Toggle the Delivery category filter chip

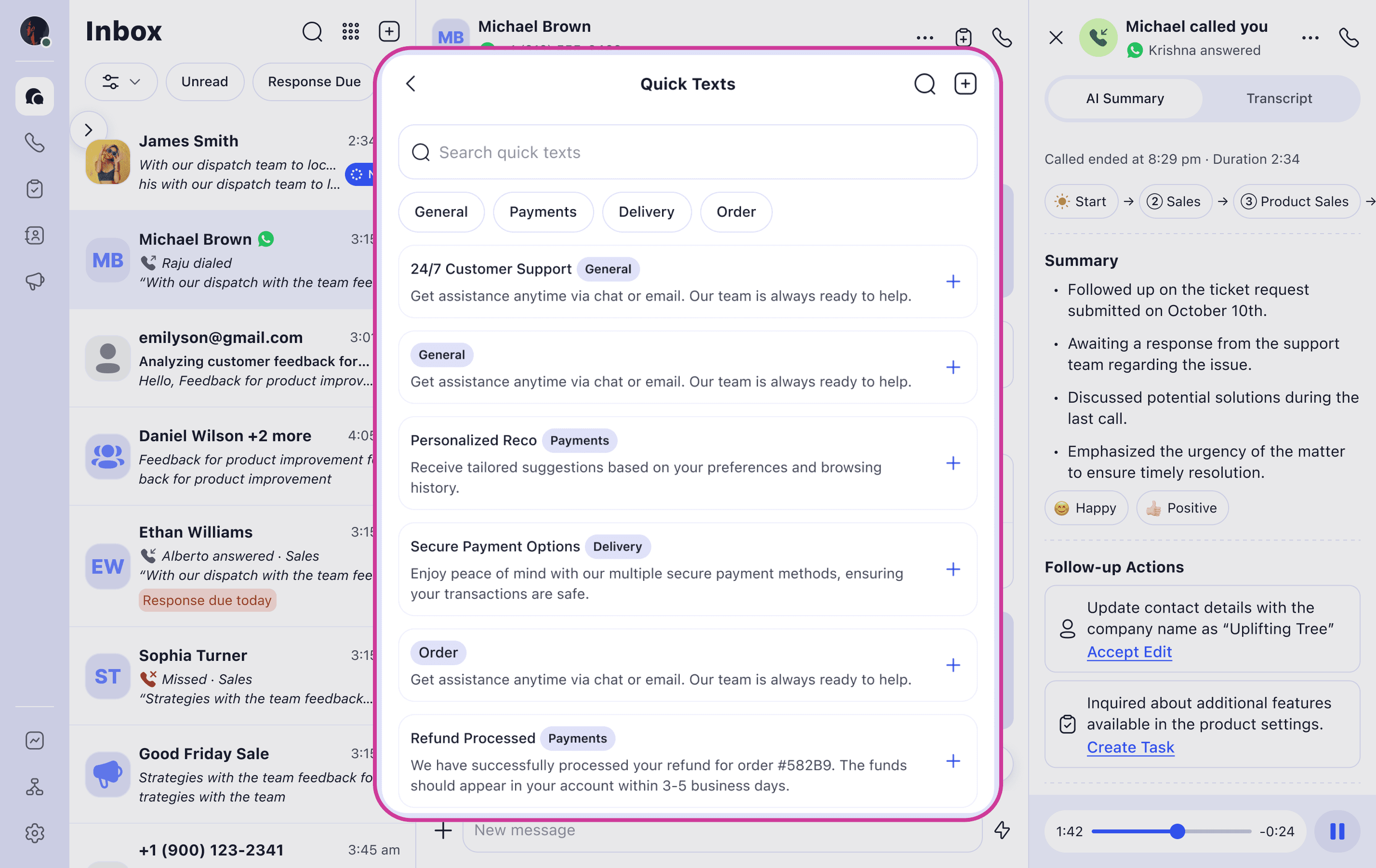[646, 212]
